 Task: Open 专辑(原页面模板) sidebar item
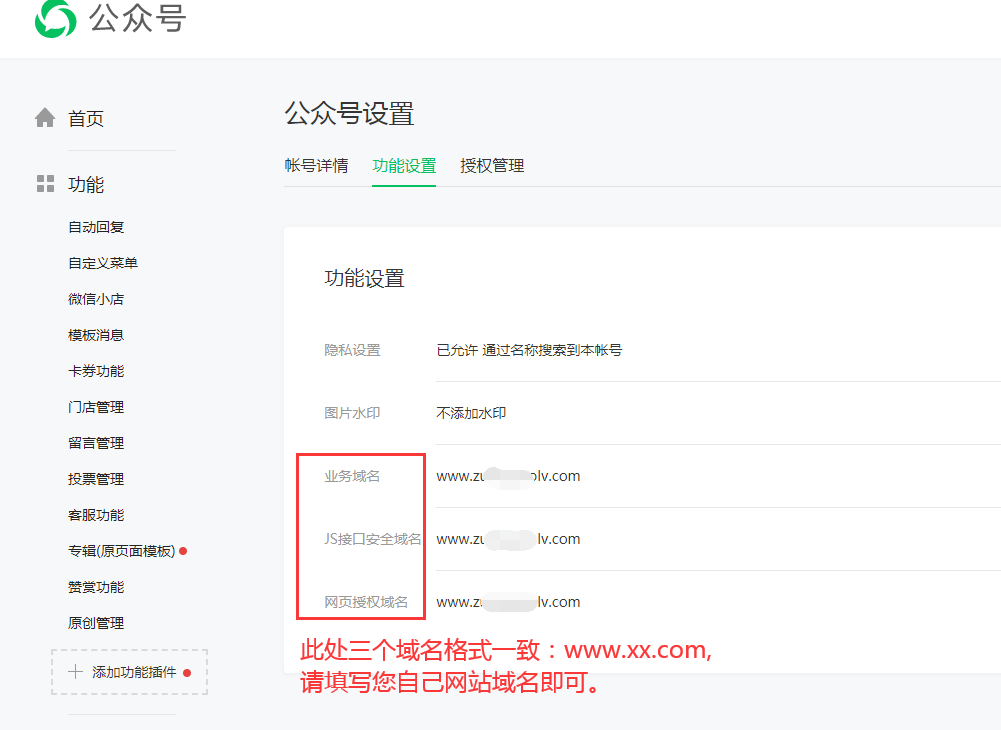121,551
